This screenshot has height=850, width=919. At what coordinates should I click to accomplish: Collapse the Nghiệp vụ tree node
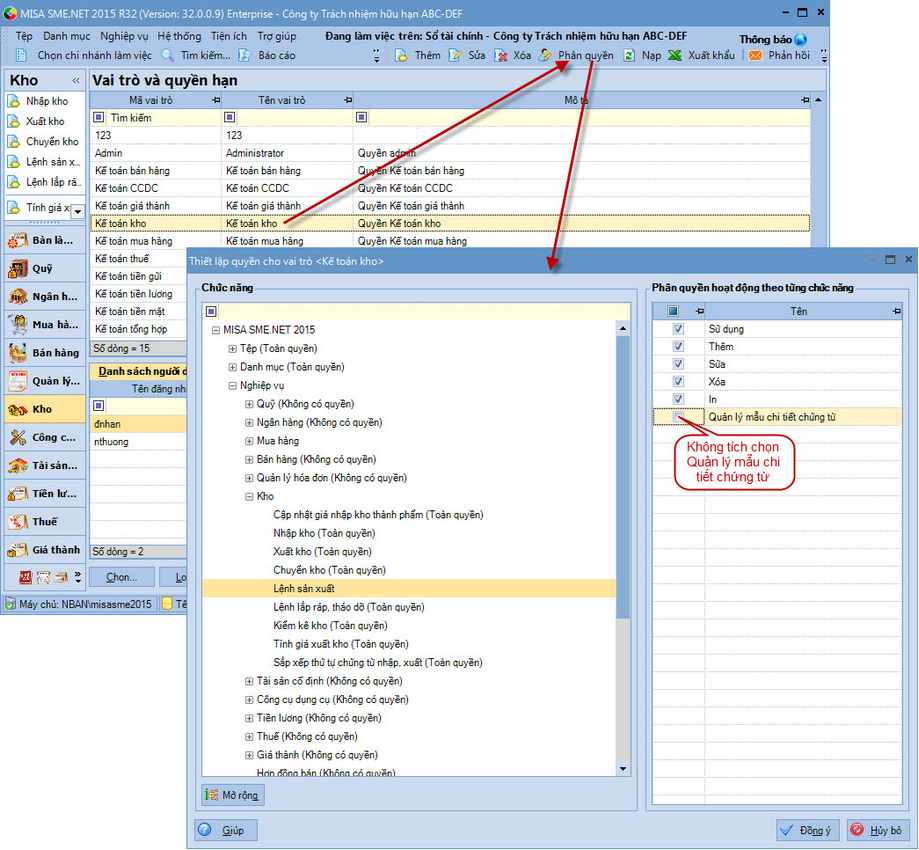232,386
